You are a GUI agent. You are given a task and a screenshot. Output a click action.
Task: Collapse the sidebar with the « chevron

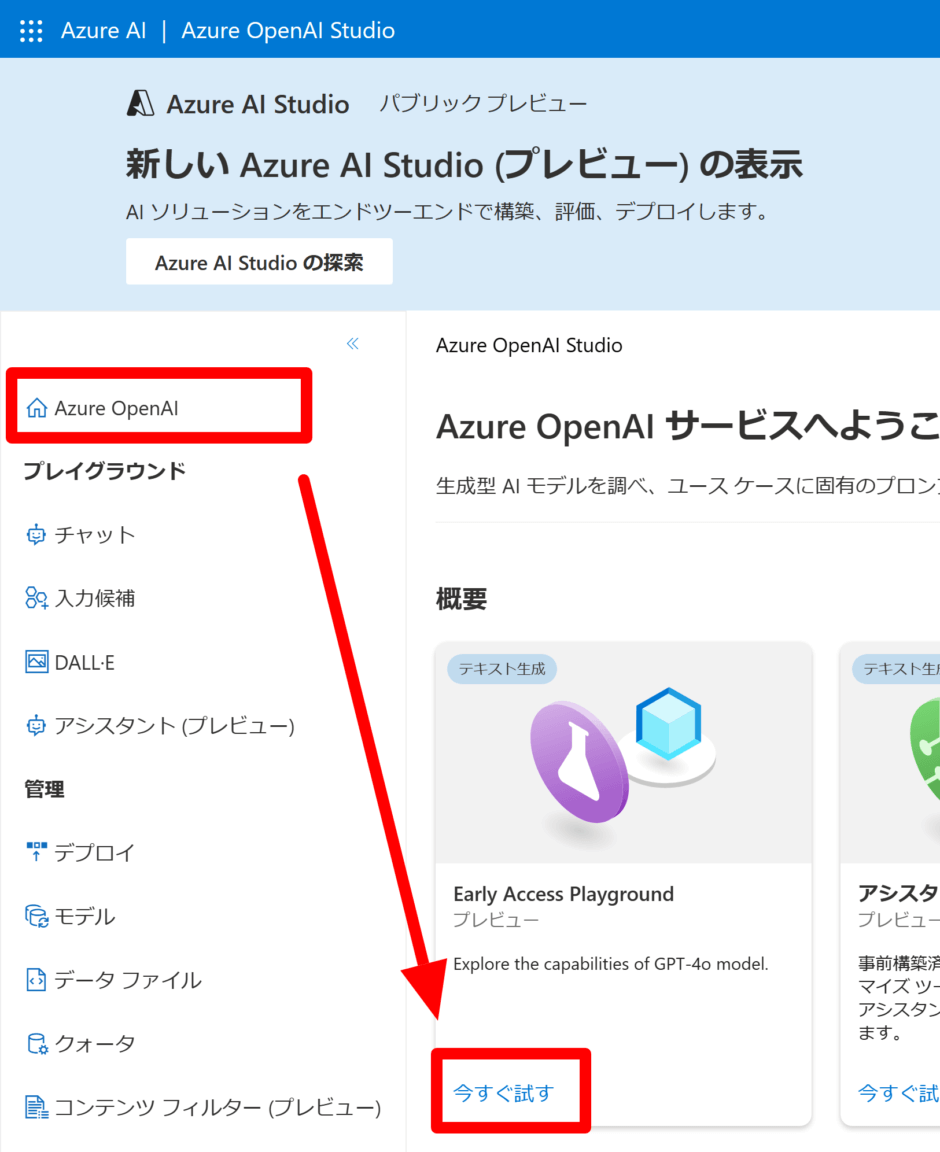pos(352,343)
